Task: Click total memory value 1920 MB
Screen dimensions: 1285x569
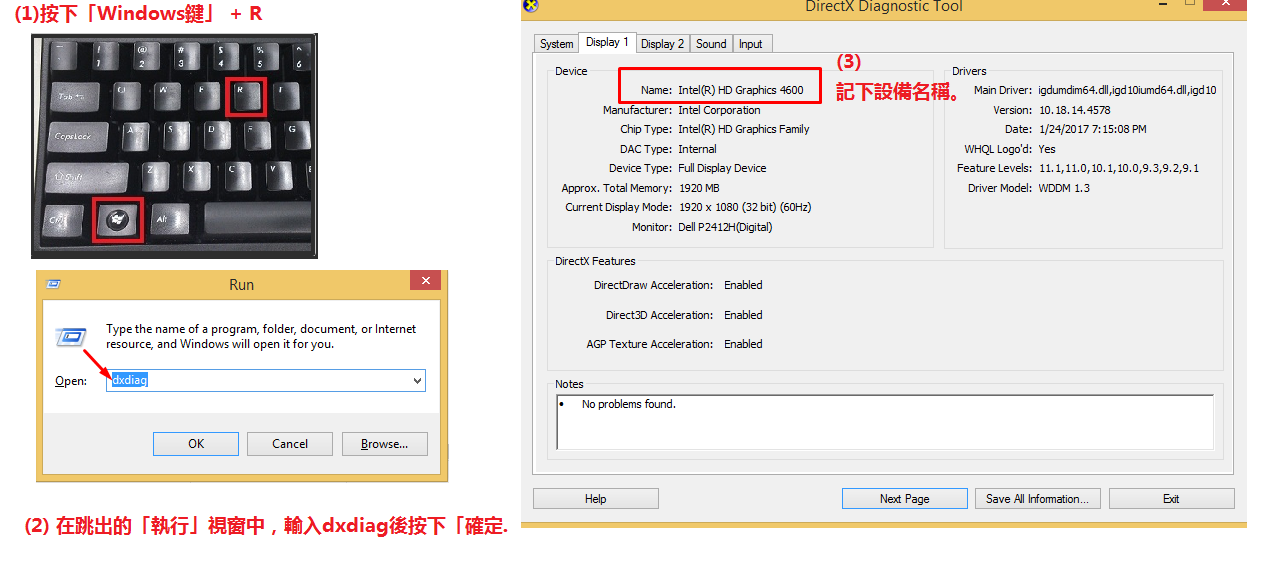Action: 699,188
